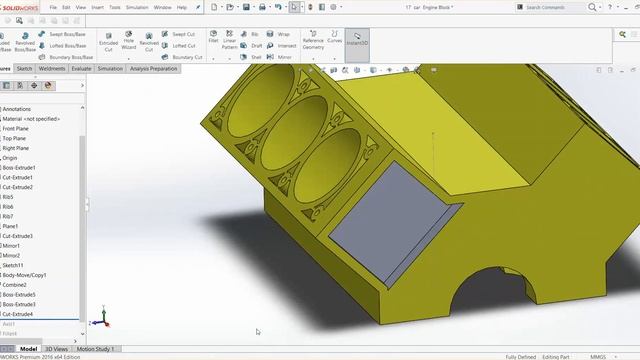Screen dimensions: 640x360
Task: Open the Analysis Preparation tab
Action: (153, 69)
